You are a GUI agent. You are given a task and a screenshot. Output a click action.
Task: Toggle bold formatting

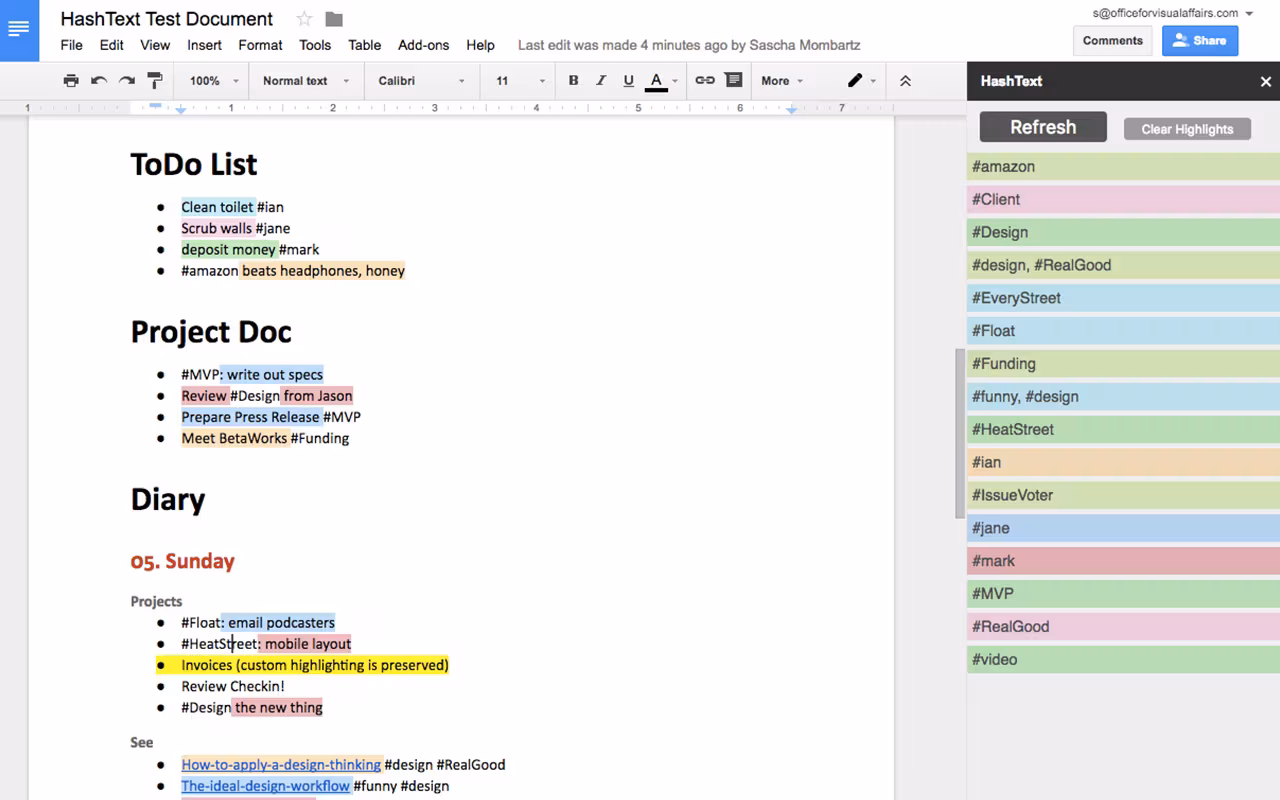pos(573,81)
